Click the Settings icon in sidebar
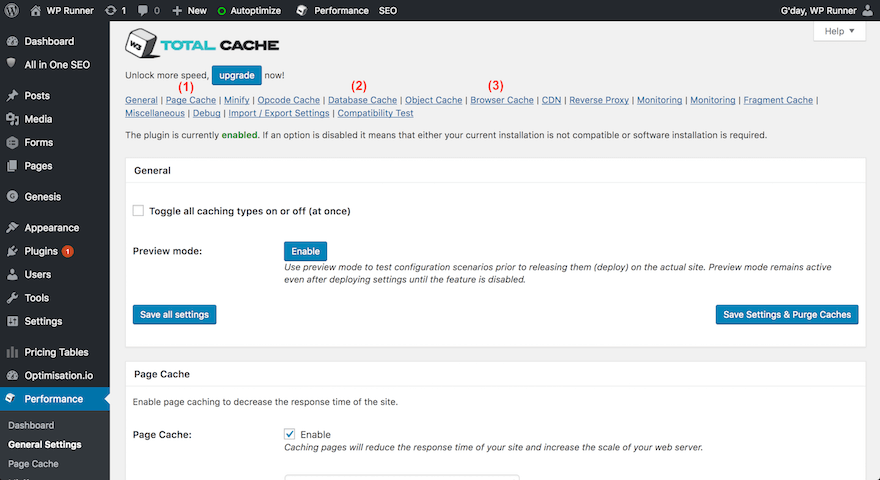880x480 pixels. point(12,321)
